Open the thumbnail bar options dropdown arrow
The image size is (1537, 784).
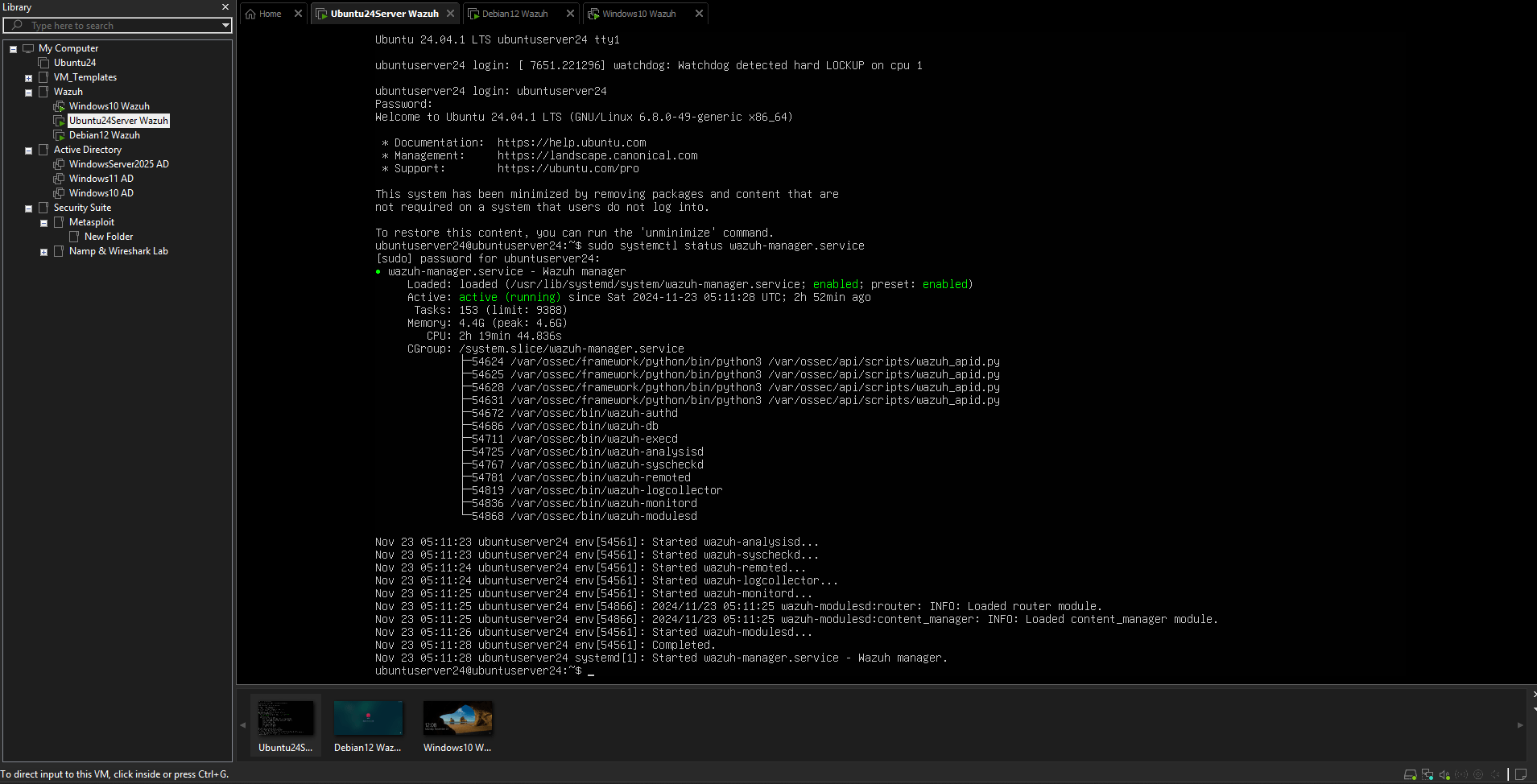click(1534, 709)
